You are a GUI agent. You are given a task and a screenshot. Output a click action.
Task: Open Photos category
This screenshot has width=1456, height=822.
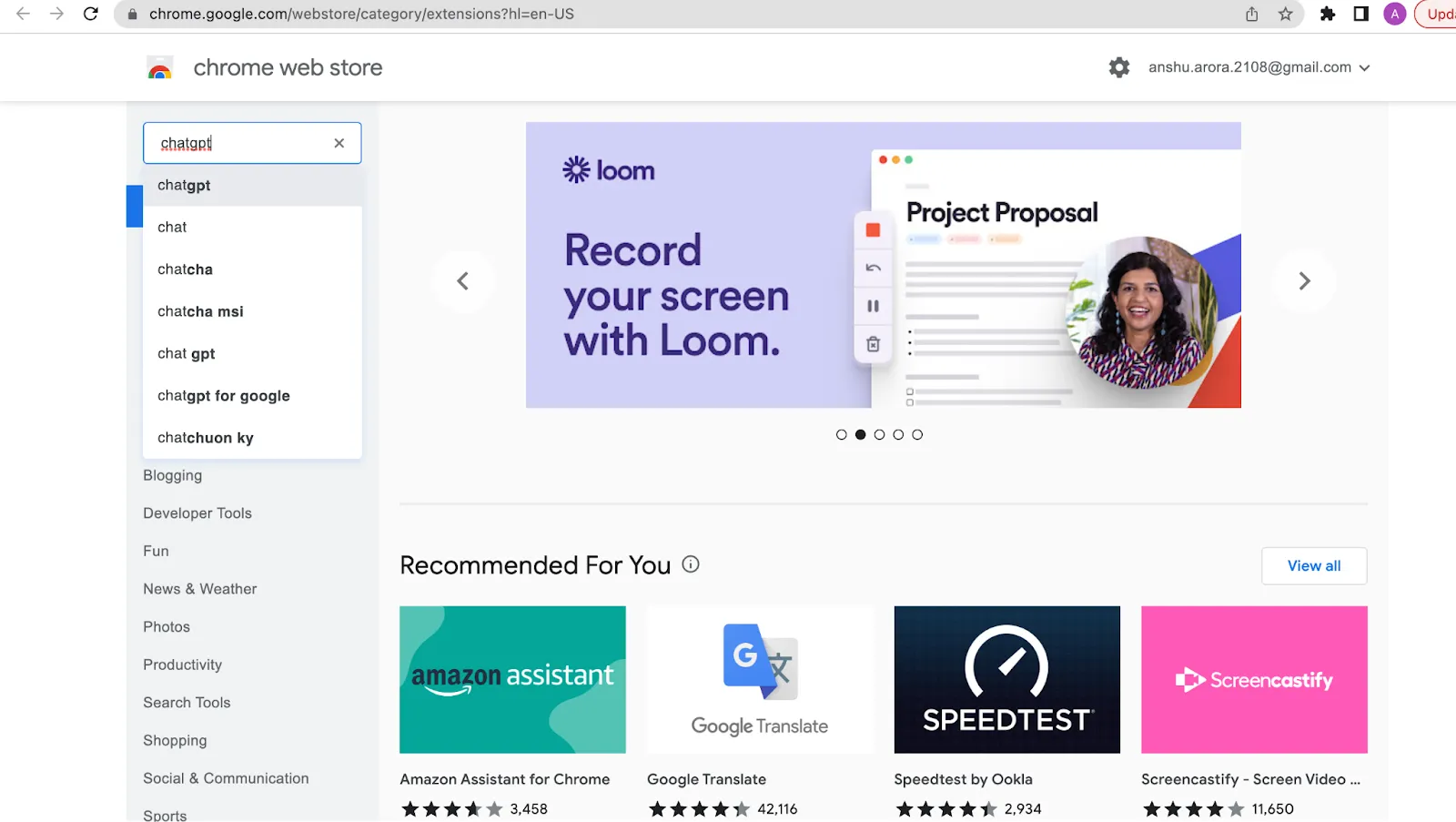click(167, 627)
